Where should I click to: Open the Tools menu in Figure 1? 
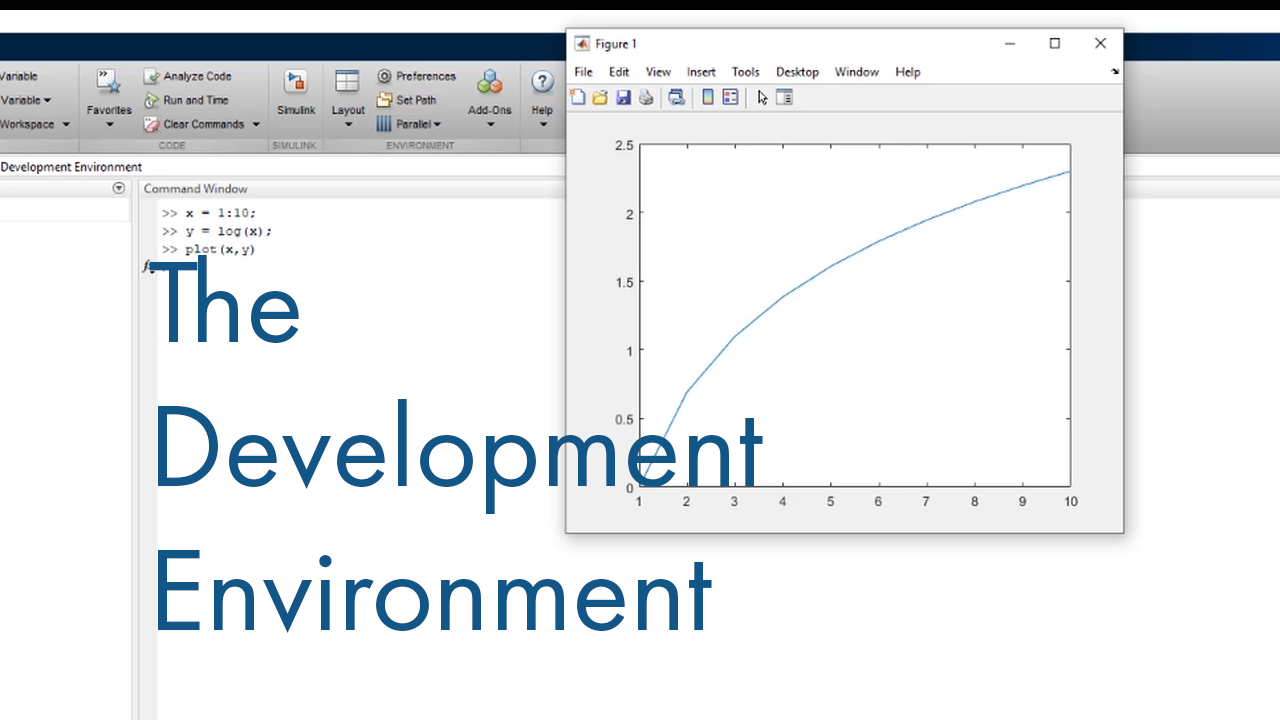coord(745,72)
